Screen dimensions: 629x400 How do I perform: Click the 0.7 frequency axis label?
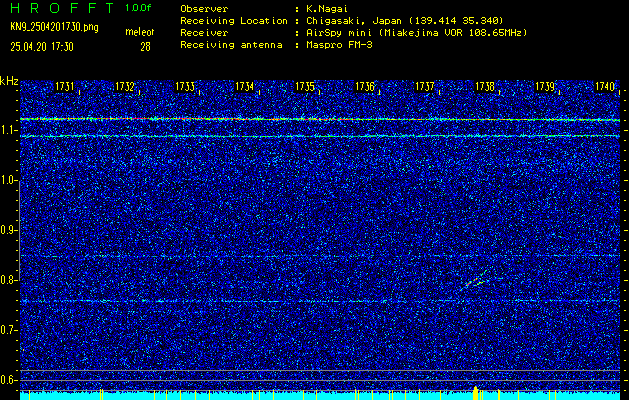point(8,330)
